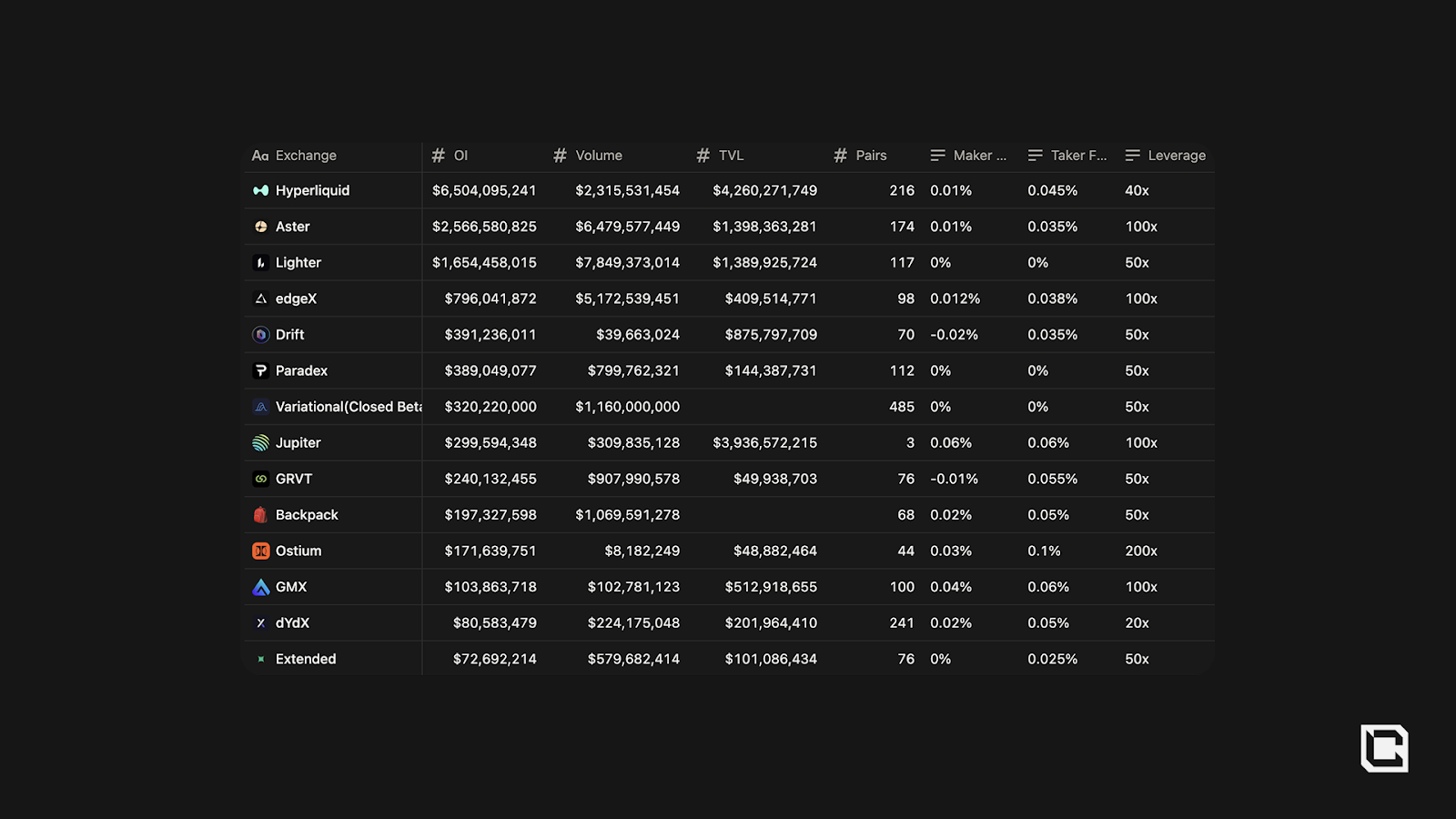Image resolution: width=1456 pixels, height=819 pixels.
Task: Click the Jupiter exchange logo icon
Action: 260,443
